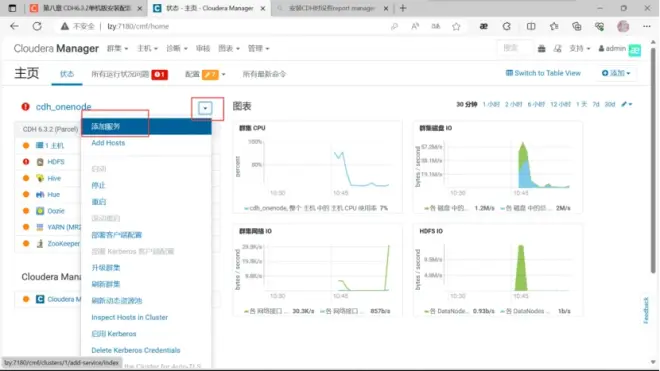Open the browser split screen icon
This screenshot has height=371, width=660.
[x=531, y=27]
